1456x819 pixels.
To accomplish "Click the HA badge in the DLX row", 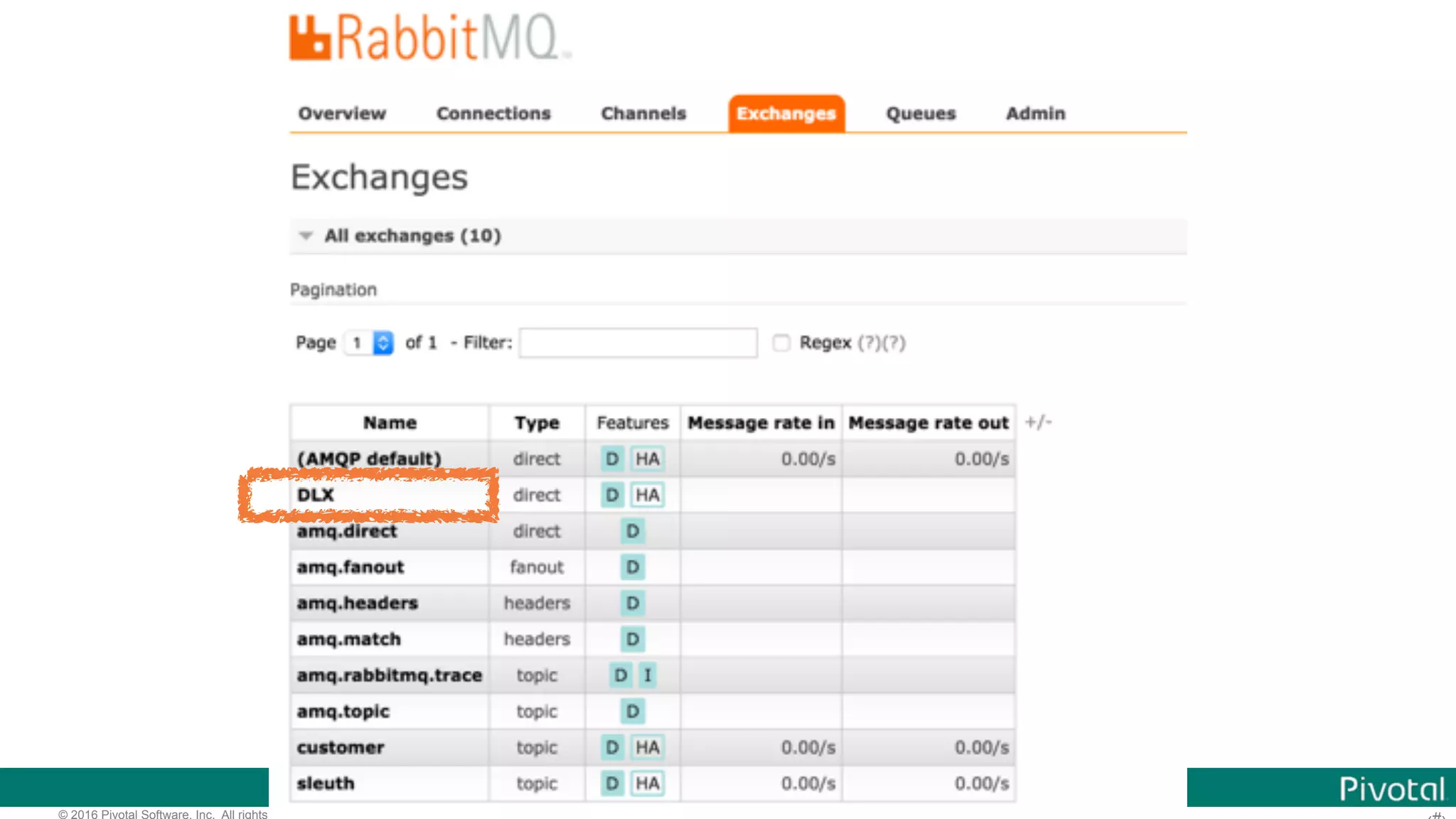I will pos(647,495).
